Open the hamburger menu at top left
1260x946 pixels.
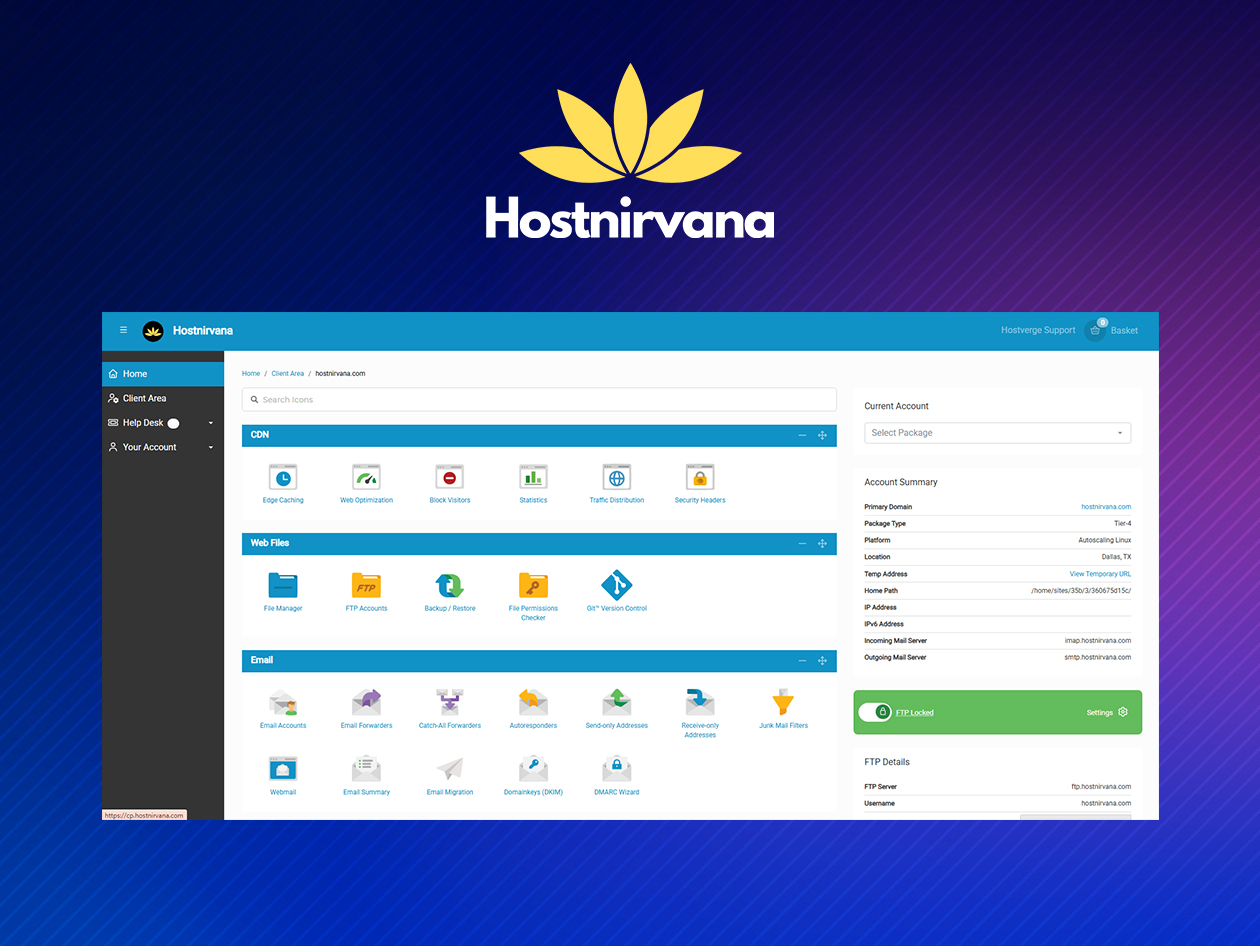click(122, 330)
